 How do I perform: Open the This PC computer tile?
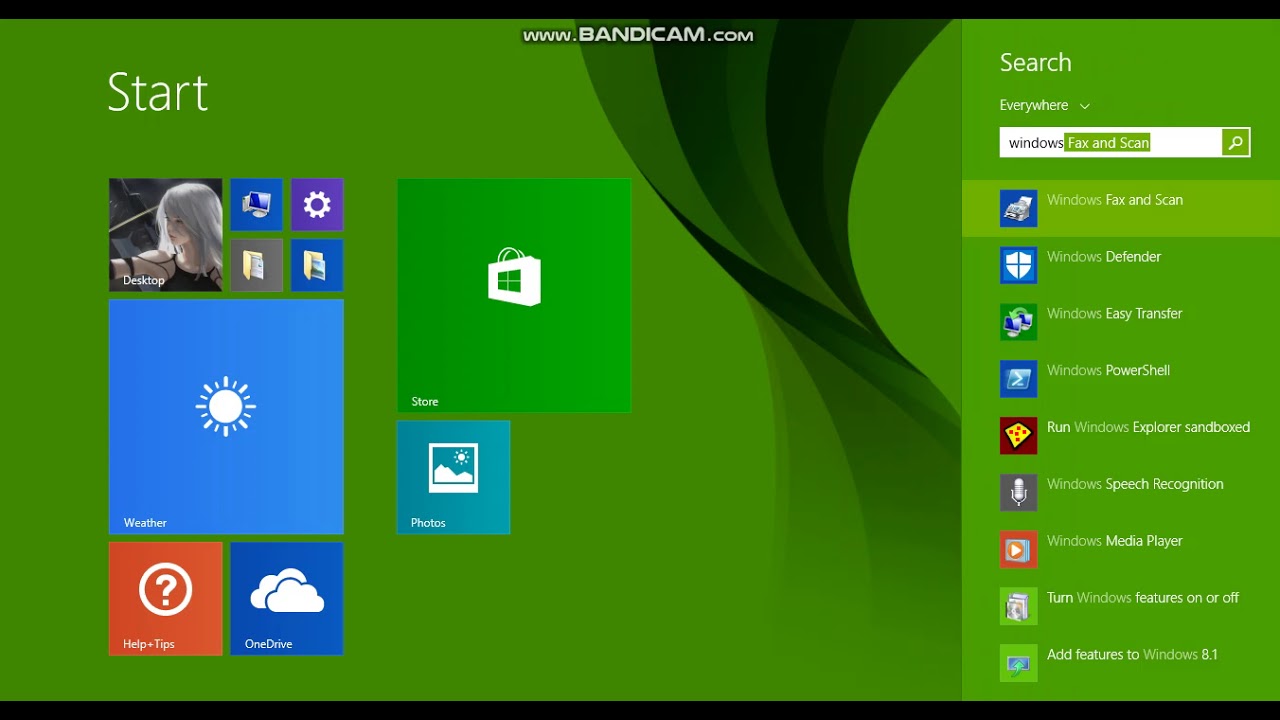(x=256, y=205)
